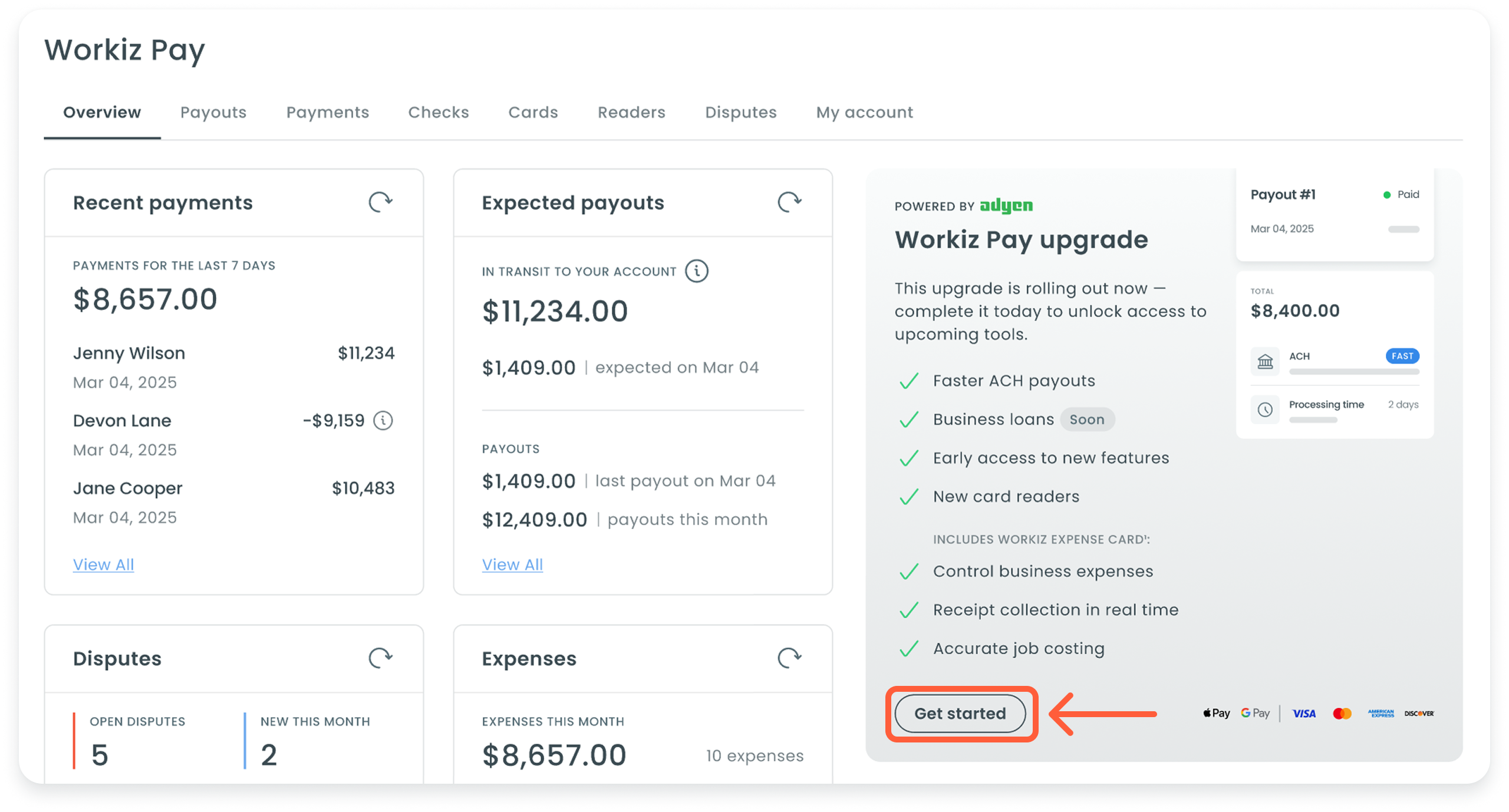Image resolution: width=1509 pixels, height=812 pixels.
Task: Select the Jenny Wilson payment entry
Action: pyautogui.click(x=233, y=367)
